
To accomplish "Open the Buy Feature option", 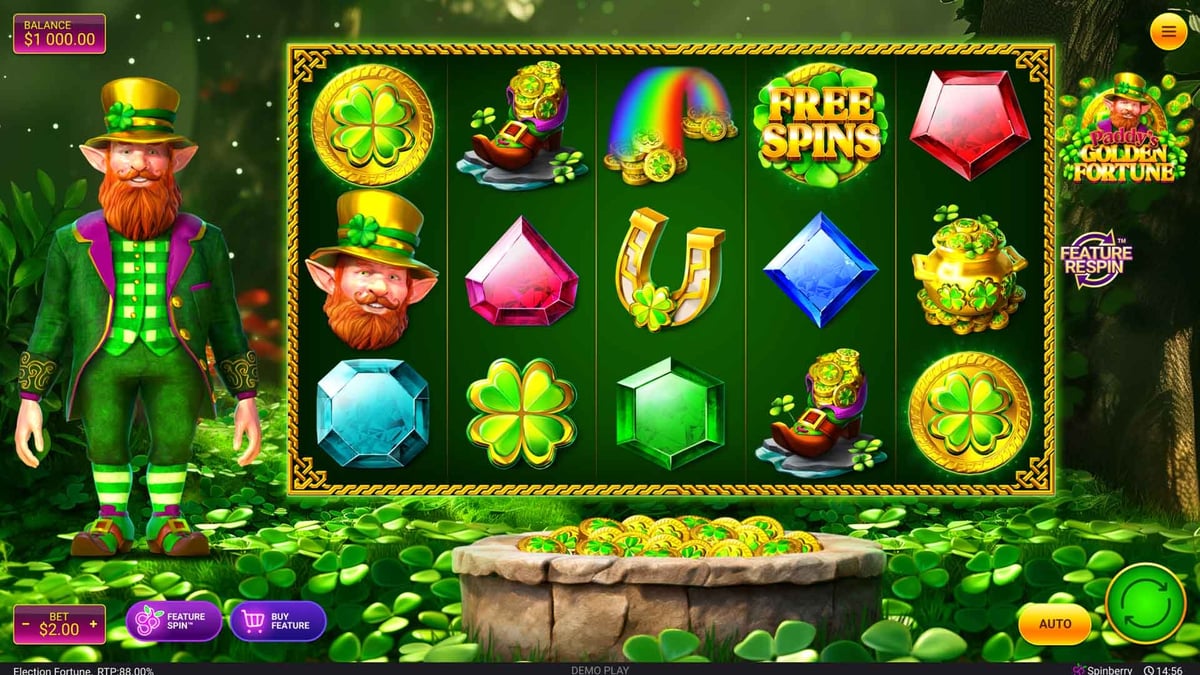I will [278, 621].
